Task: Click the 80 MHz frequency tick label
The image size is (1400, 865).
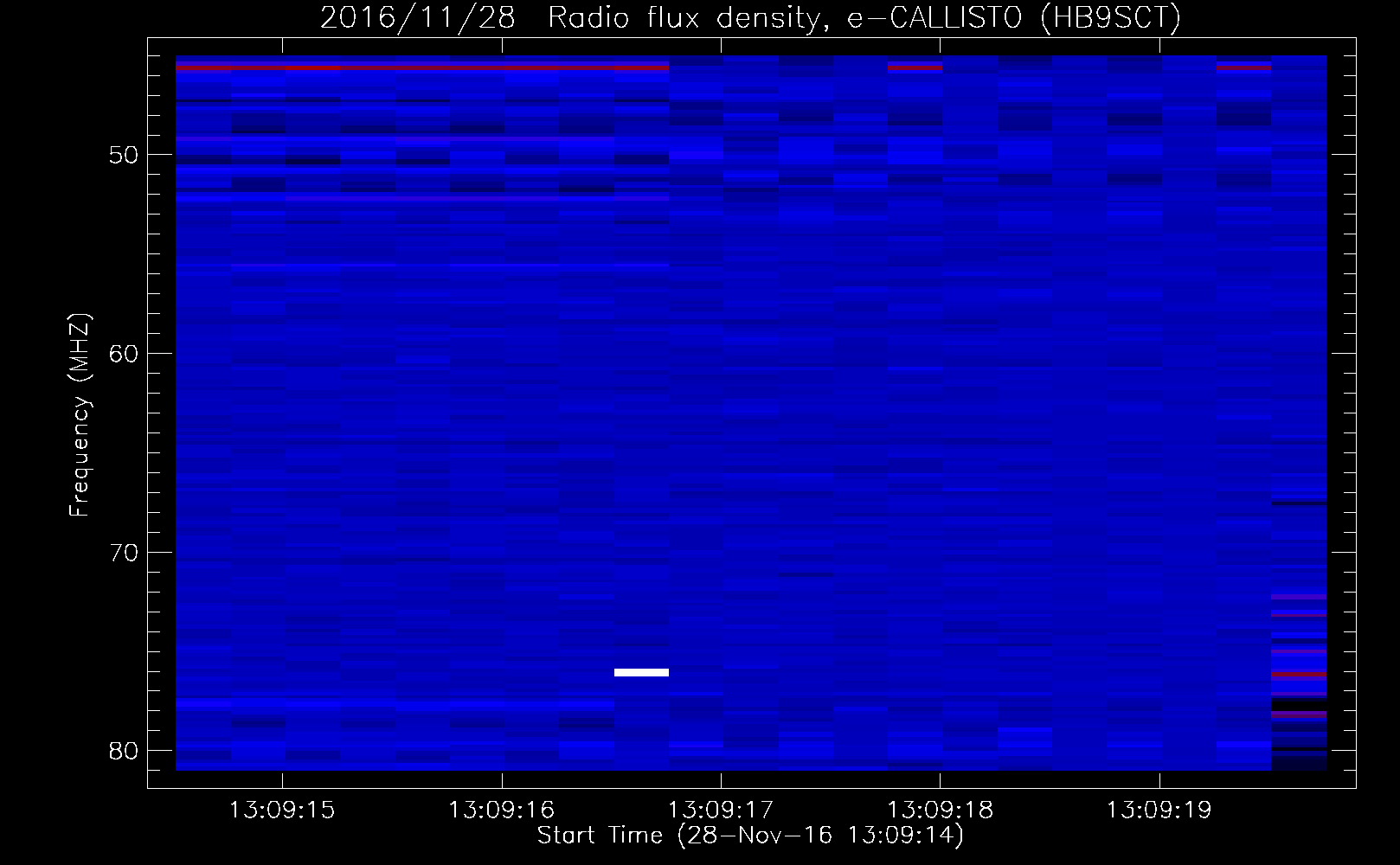Action: click(124, 751)
